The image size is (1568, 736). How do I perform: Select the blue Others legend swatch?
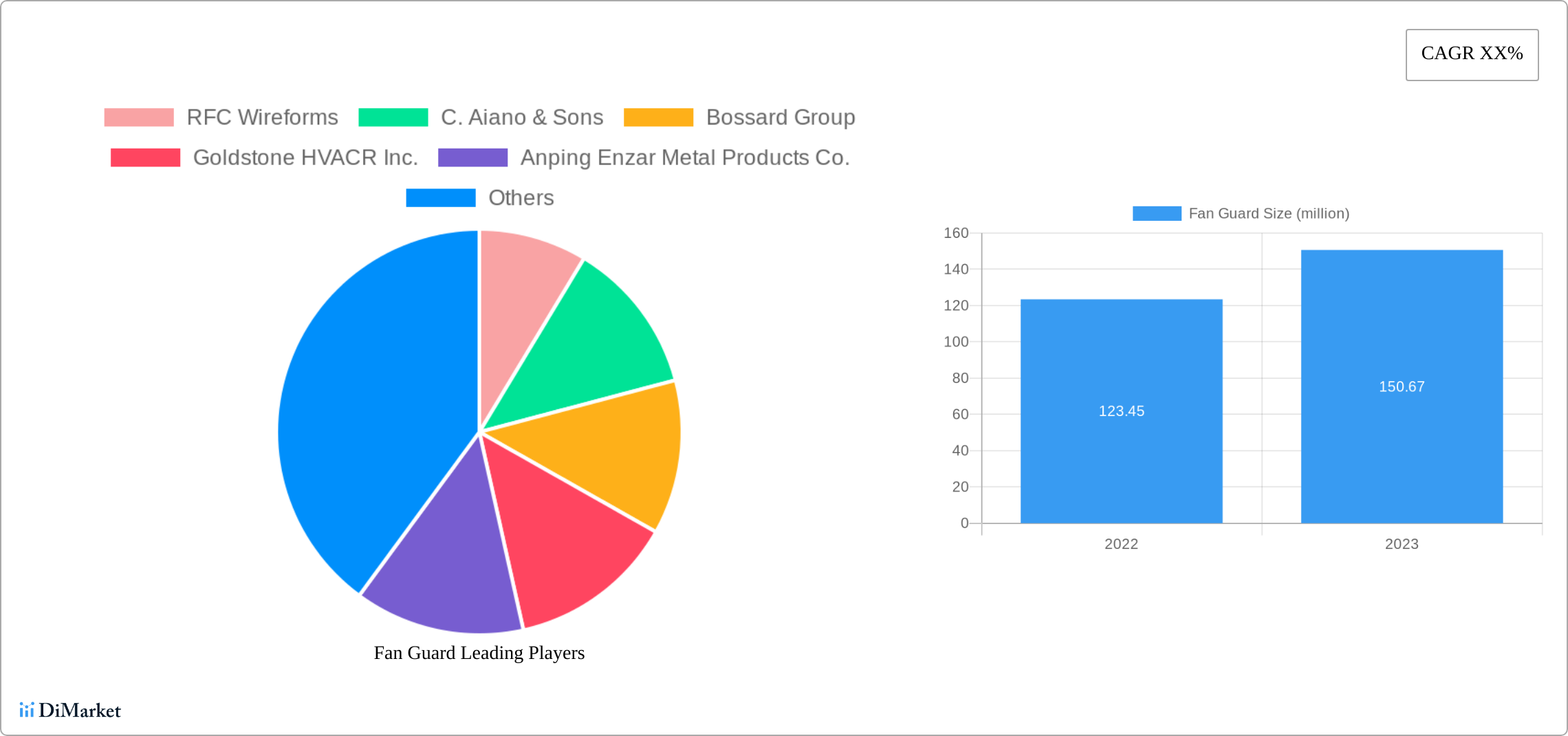point(441,198)
